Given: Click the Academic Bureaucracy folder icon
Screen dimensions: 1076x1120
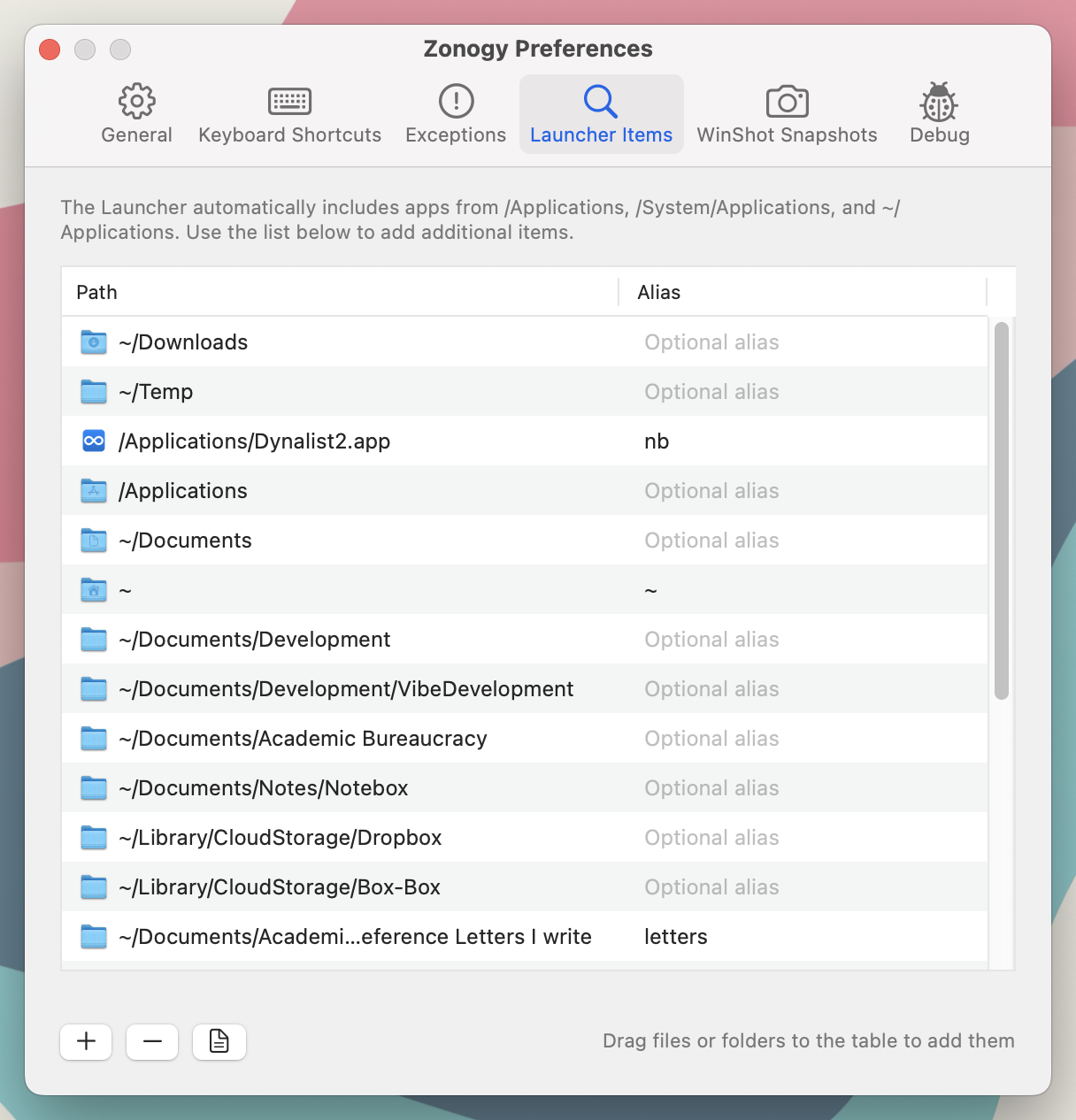Looking at the screenshot, I should point(94,738).
